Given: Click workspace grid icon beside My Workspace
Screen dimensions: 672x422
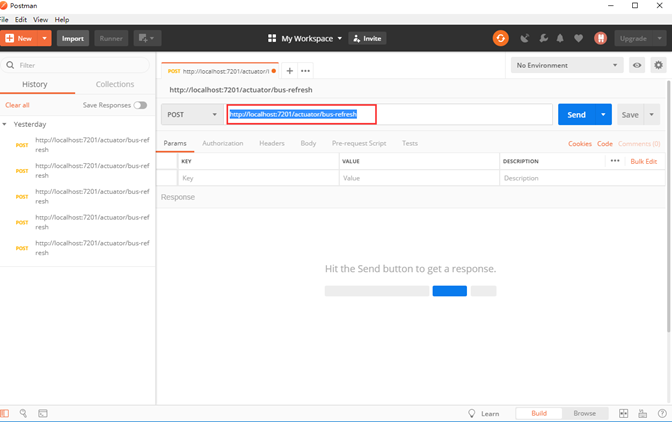Looking at the screenshot, I should [272, 38].
